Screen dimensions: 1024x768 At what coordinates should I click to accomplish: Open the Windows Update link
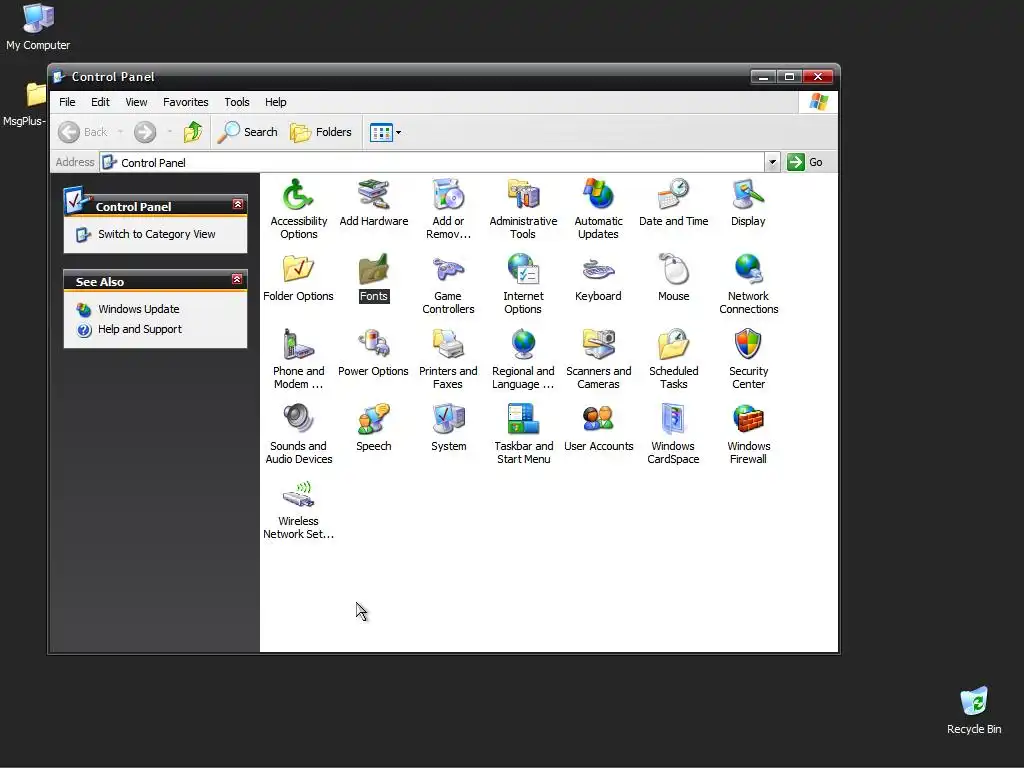pyautogui.click(x=138, y=309)
